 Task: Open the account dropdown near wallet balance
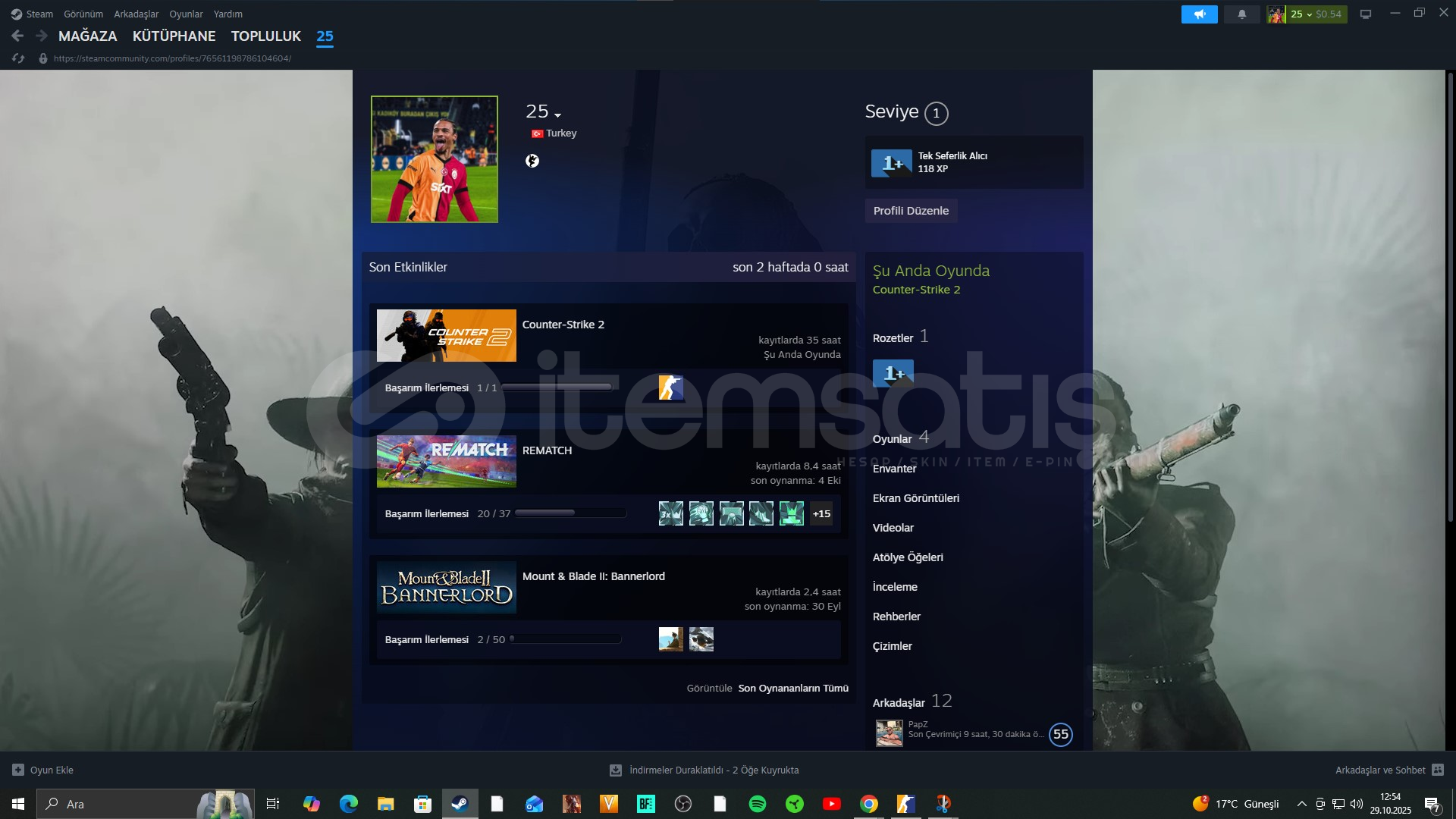(1309, 14)
